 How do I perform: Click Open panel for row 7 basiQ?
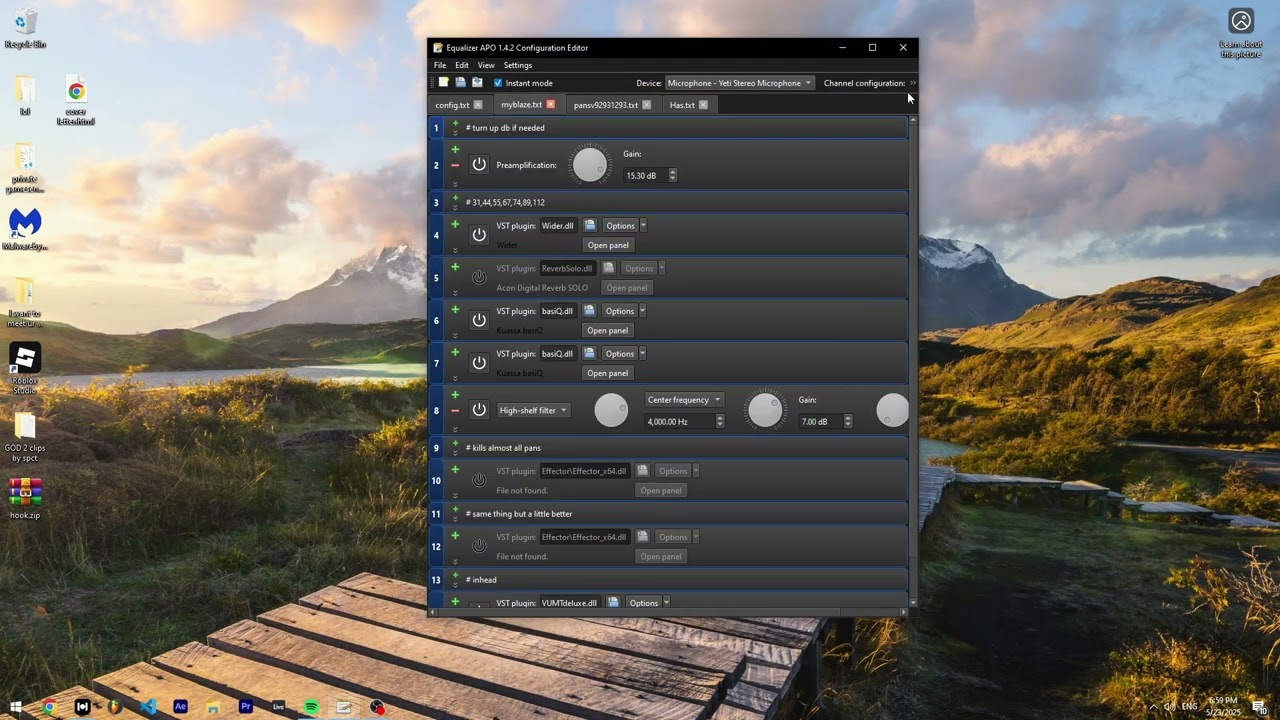(x=608, y=373)
